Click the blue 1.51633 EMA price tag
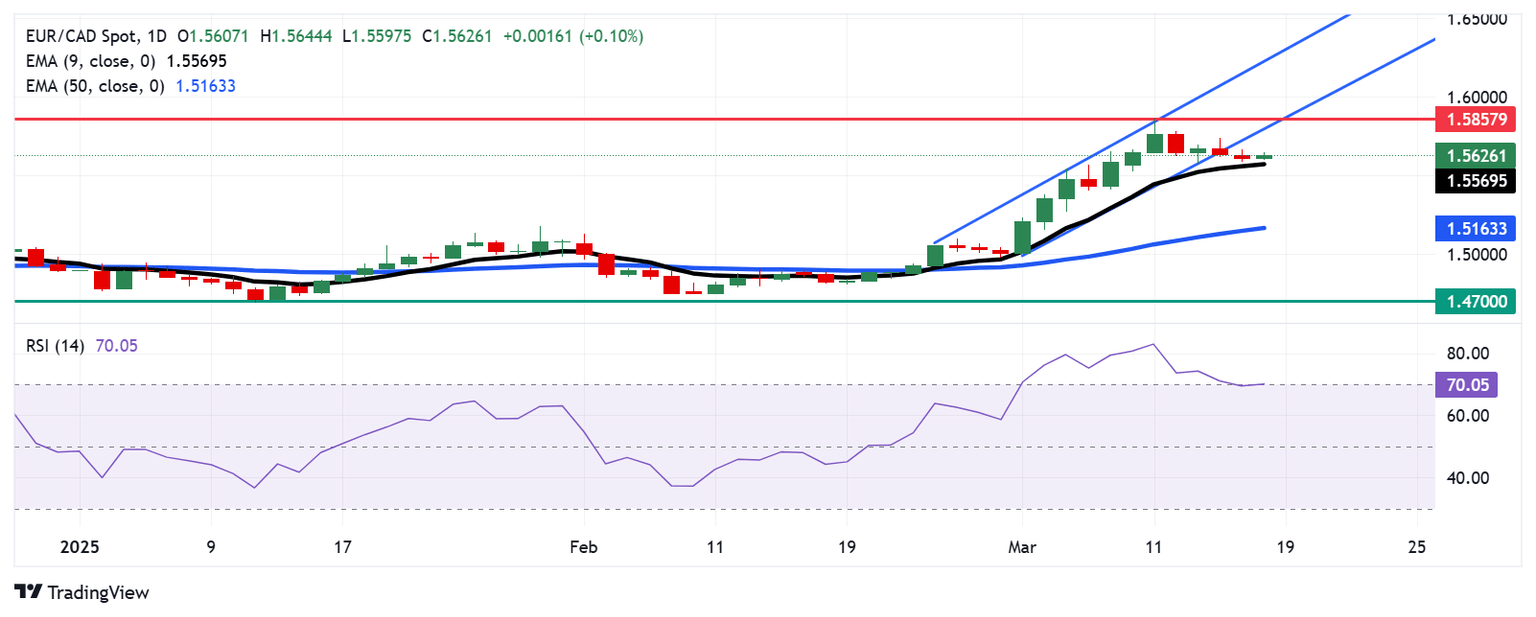 click(1475, 229)
